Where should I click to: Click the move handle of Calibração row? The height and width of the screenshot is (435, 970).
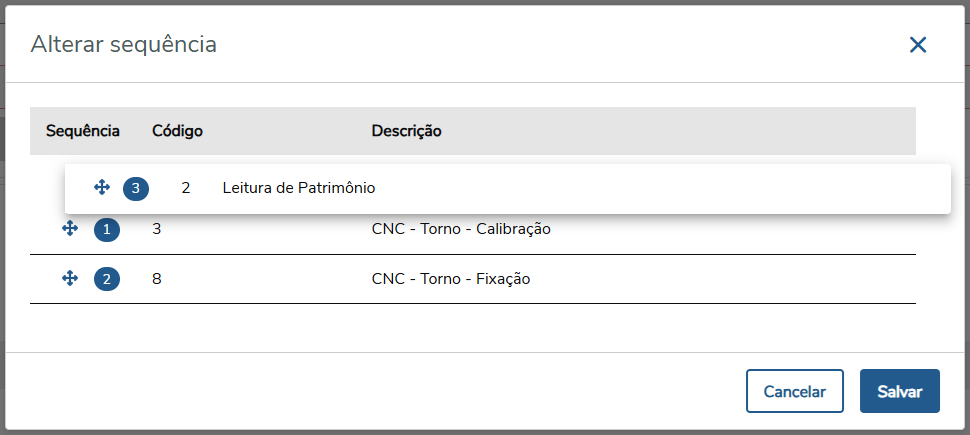(70, 229)
